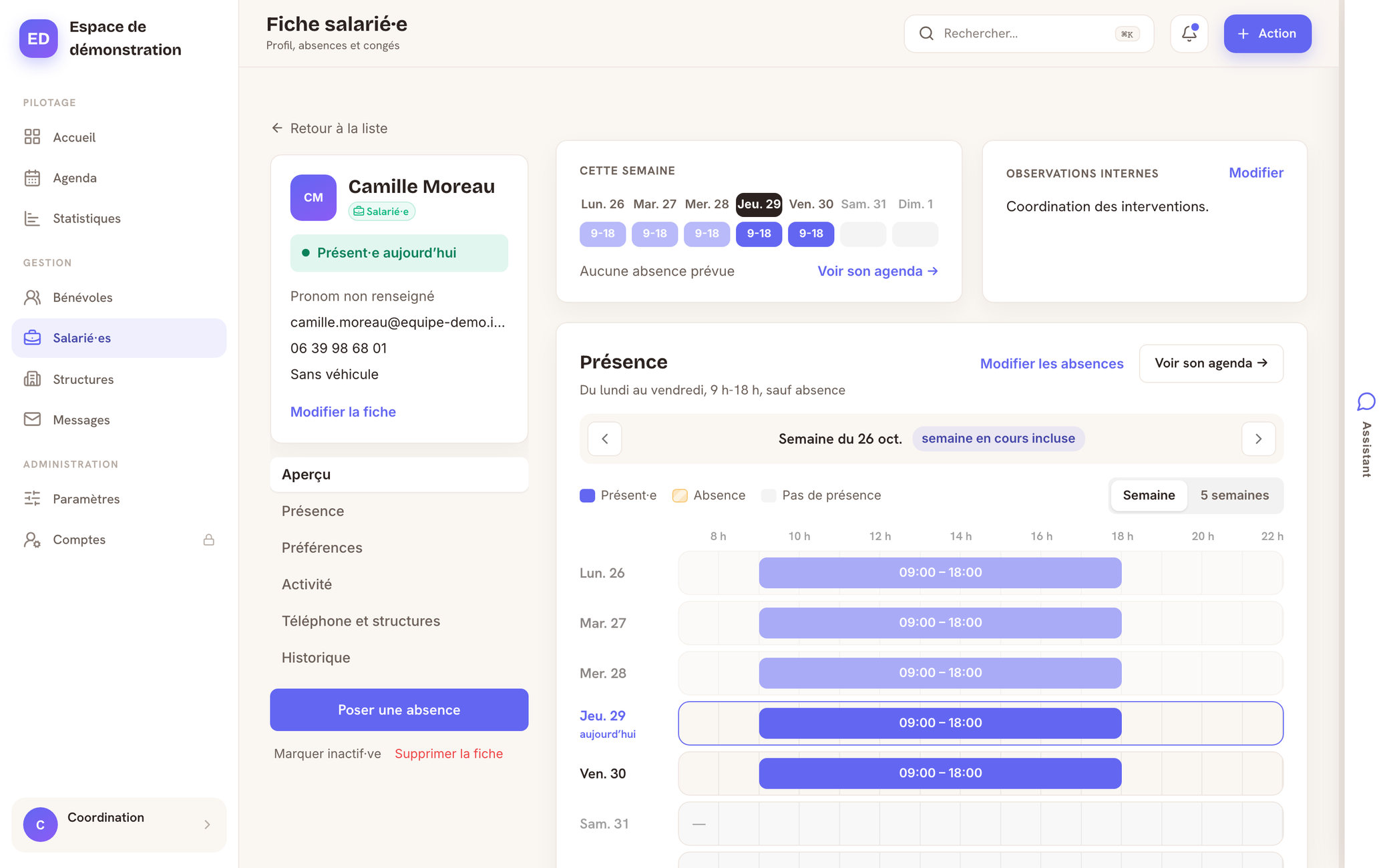
Task: Go to next week in Présence
Action: point(1258,439)
